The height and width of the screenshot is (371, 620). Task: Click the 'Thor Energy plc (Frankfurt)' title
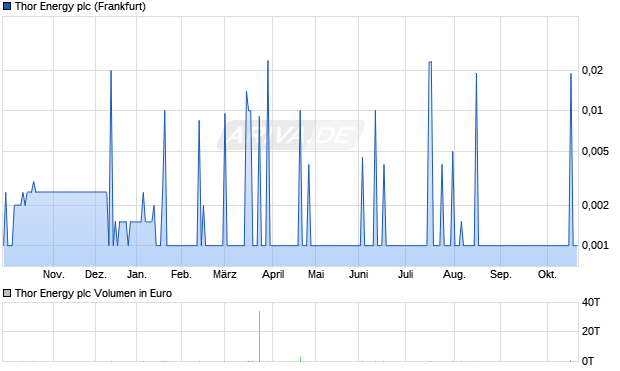[80, 7]
